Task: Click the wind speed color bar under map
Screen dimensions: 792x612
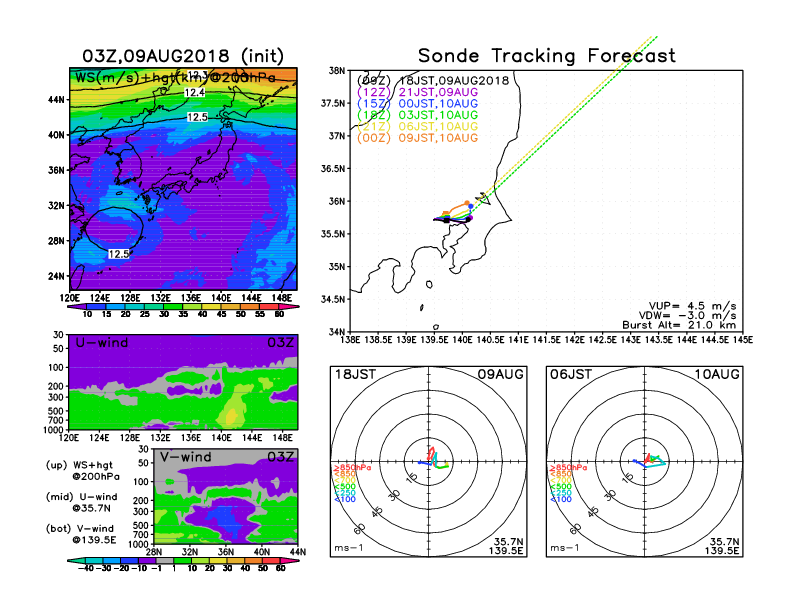Action: pos(183,308)
